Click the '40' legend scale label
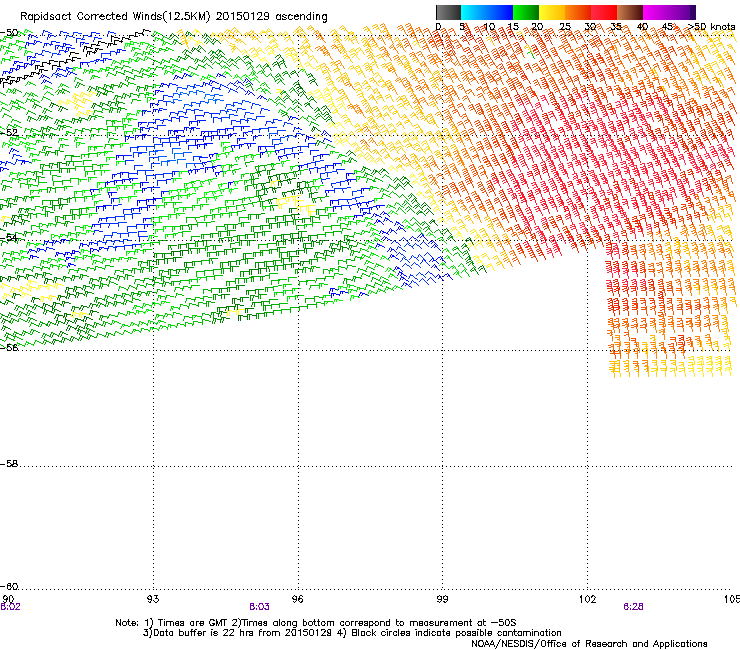The width and height of the screenshot is (740, 650). pos(642,27)
